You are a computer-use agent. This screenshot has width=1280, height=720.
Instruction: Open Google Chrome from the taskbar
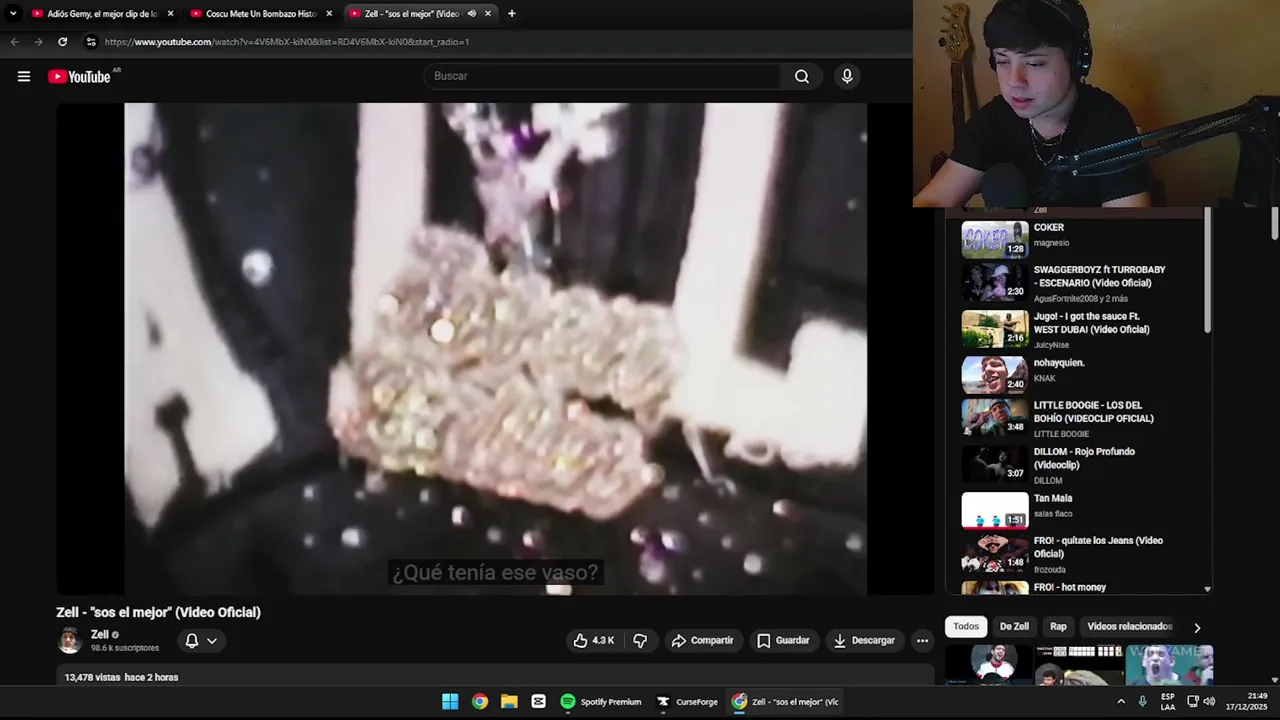(x=480, y=701)
